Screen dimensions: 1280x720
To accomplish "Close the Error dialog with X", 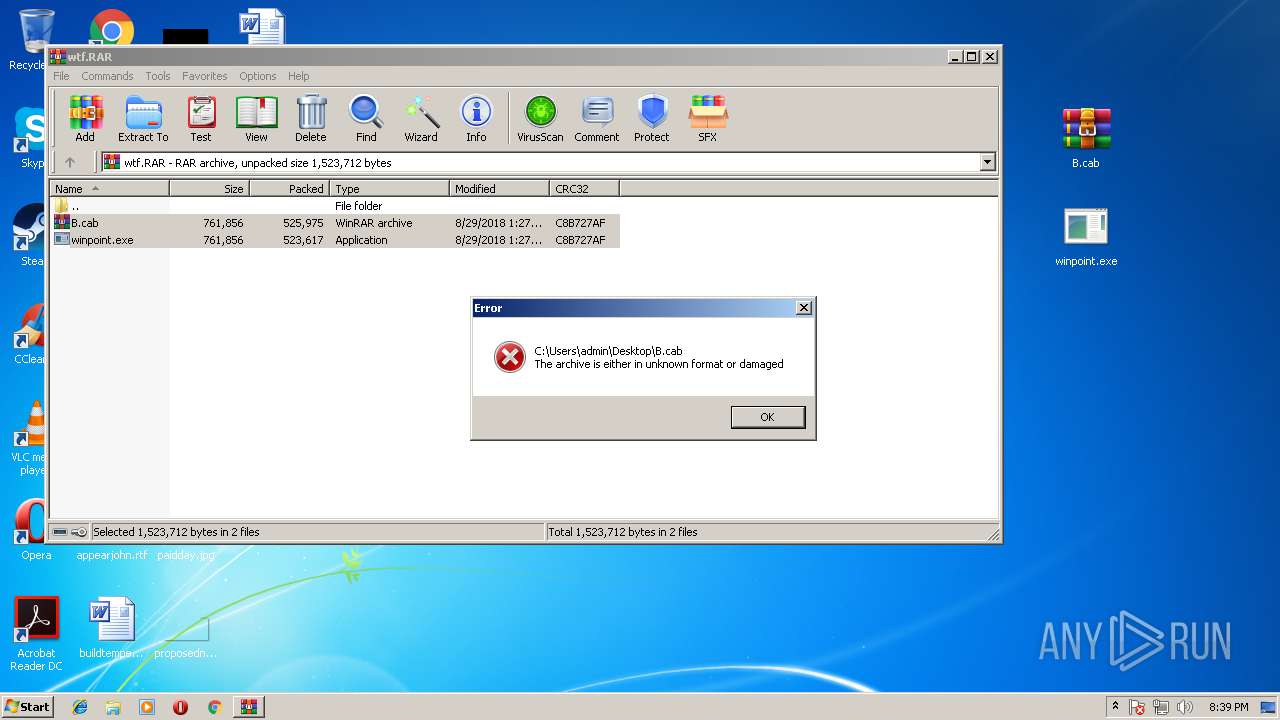I will click(804, 308).
